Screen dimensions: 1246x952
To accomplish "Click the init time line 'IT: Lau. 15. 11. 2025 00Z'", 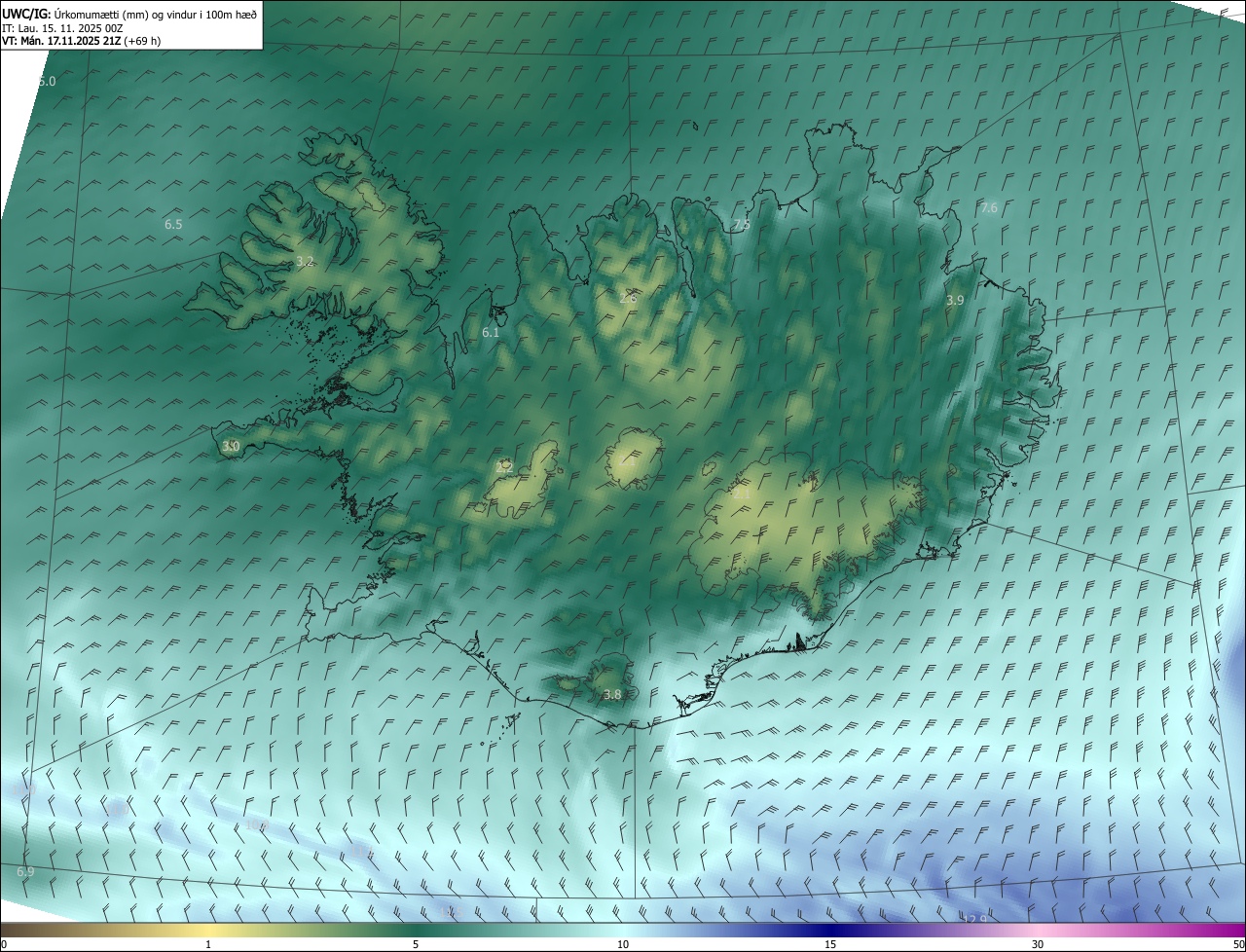I will point(61,27).
